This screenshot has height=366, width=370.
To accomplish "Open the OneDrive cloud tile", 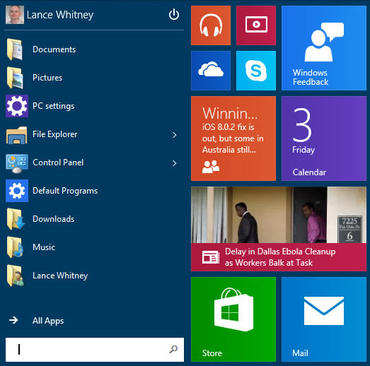I will coord(211,70).
